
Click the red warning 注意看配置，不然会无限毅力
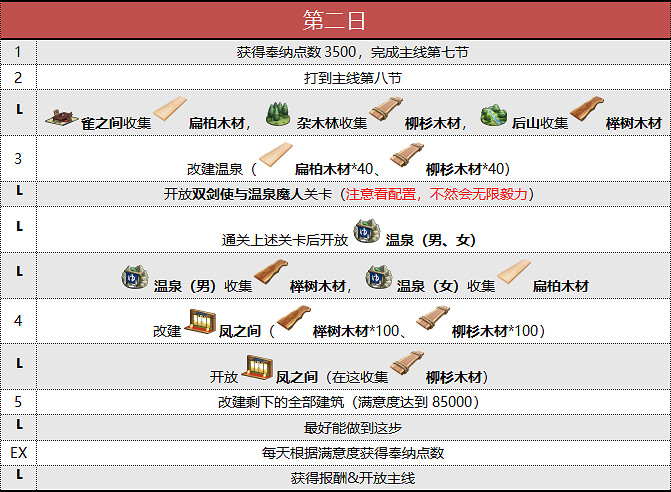pos(436,194)
